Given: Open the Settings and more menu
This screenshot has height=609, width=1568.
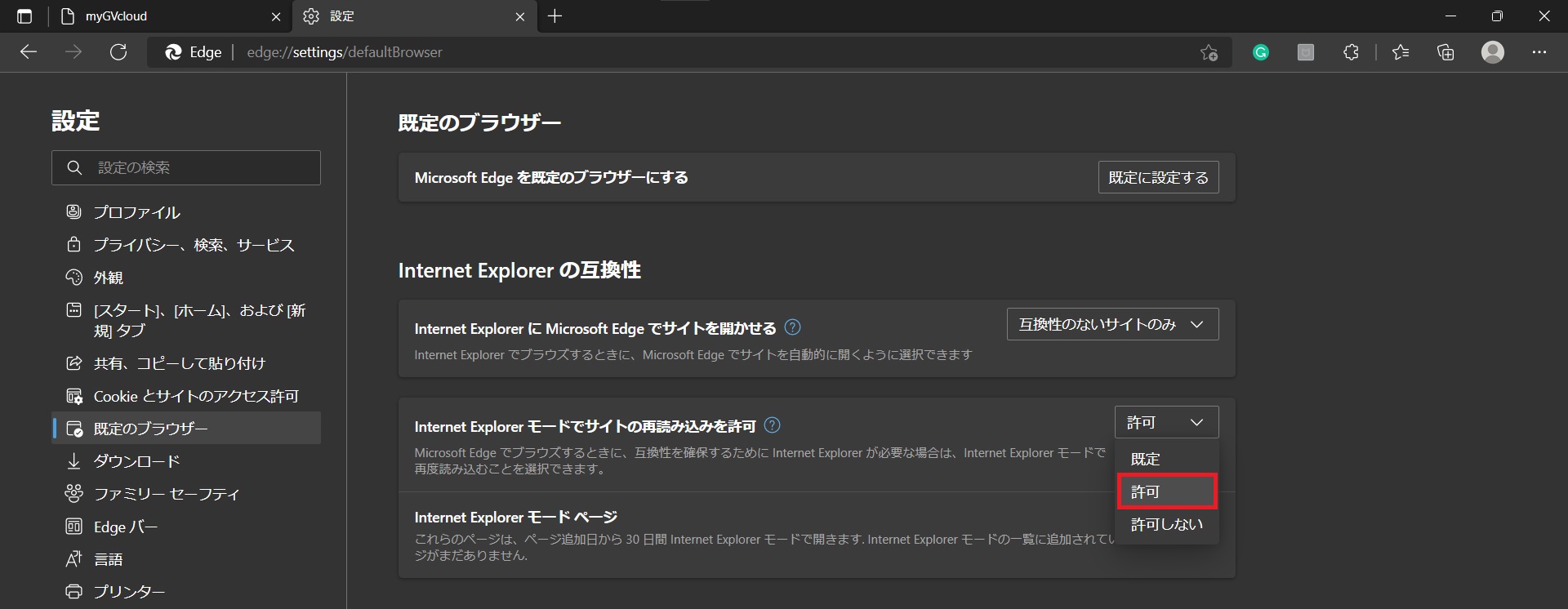Looking at the screenshot, I should [1539, 52].
